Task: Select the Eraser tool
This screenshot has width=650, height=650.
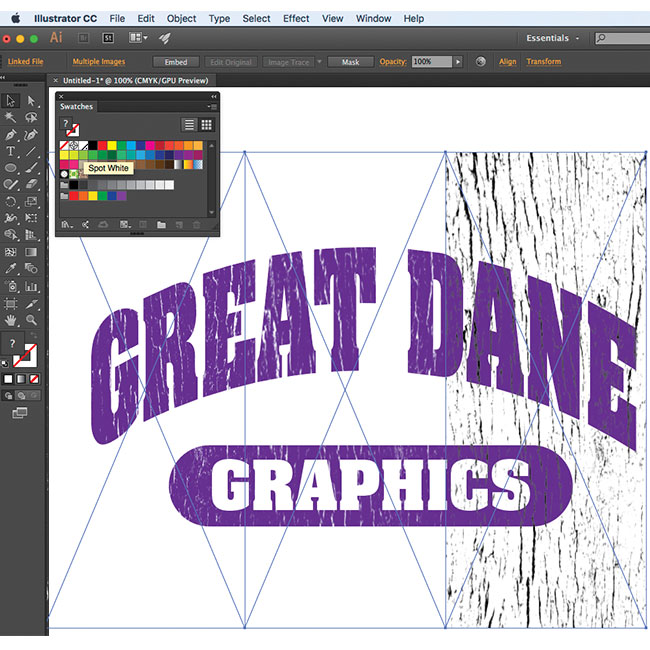Action: 31,184
